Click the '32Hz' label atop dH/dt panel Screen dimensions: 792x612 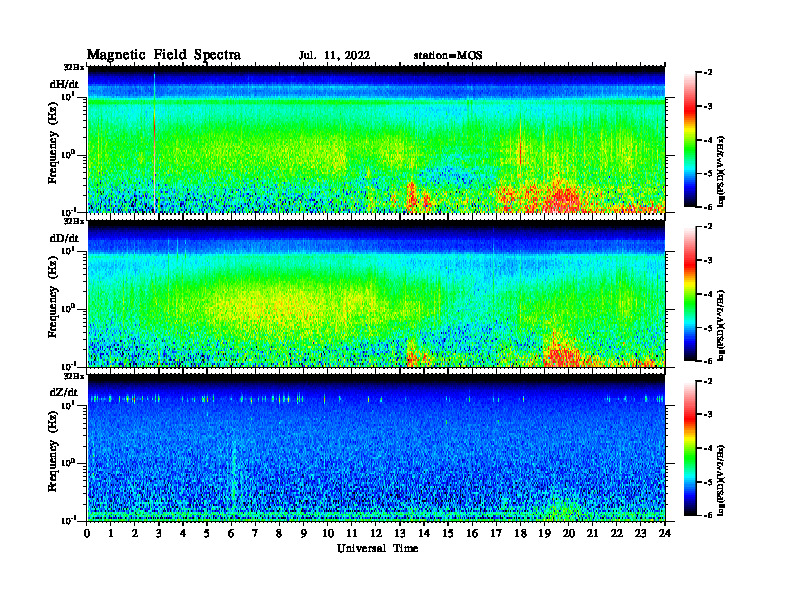pos(74,67)
